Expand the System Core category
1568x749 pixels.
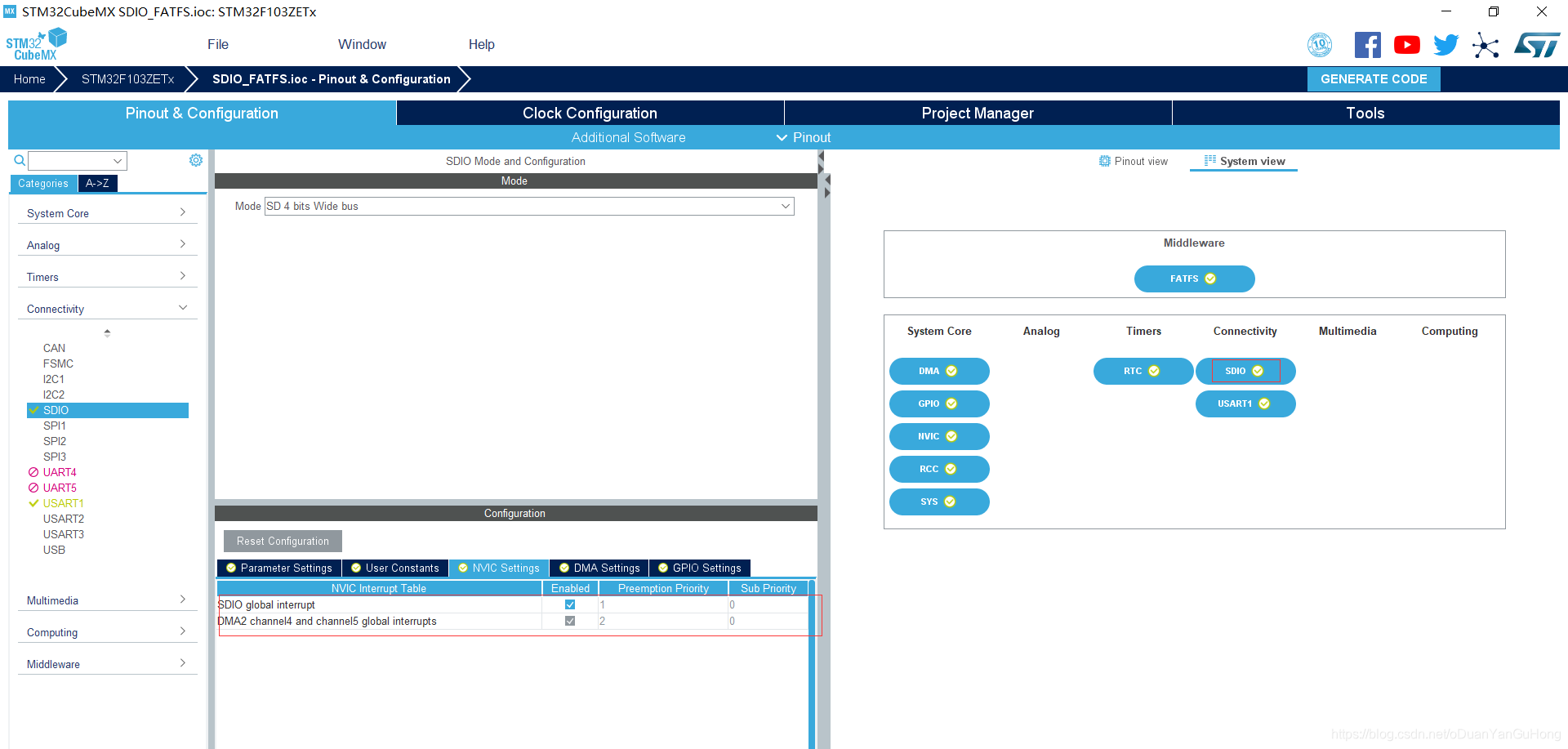tap(107, 213)
